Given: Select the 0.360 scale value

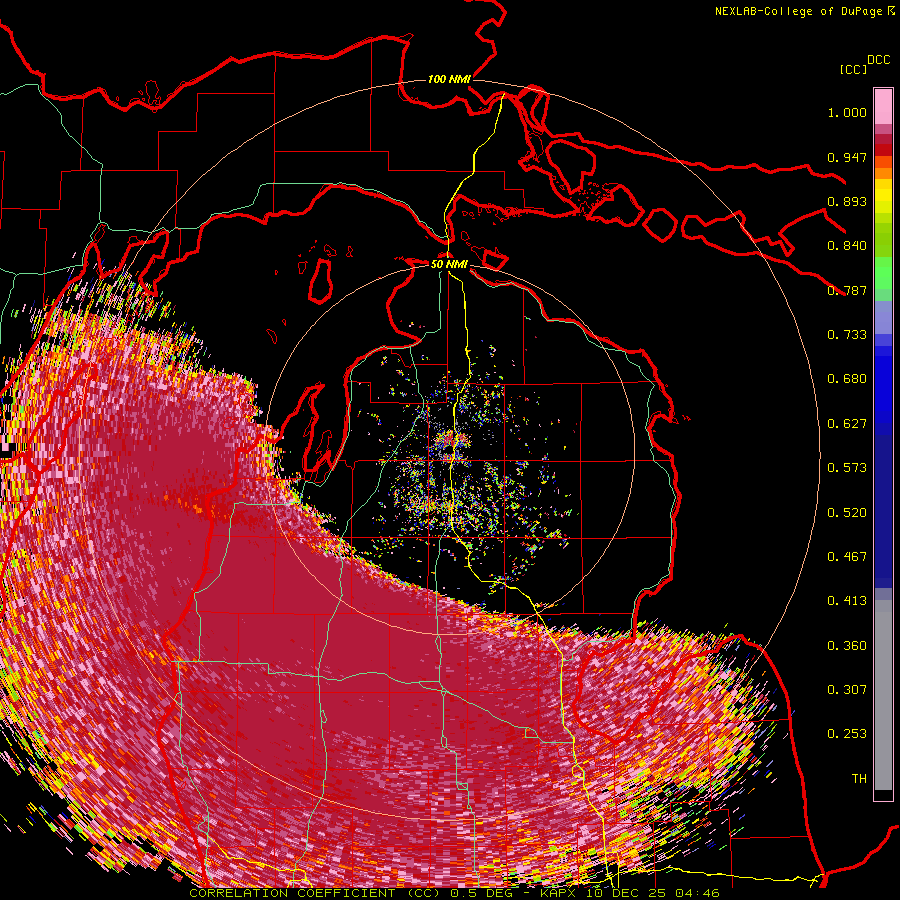Looking at the screenshot, I should coord(847,646).
